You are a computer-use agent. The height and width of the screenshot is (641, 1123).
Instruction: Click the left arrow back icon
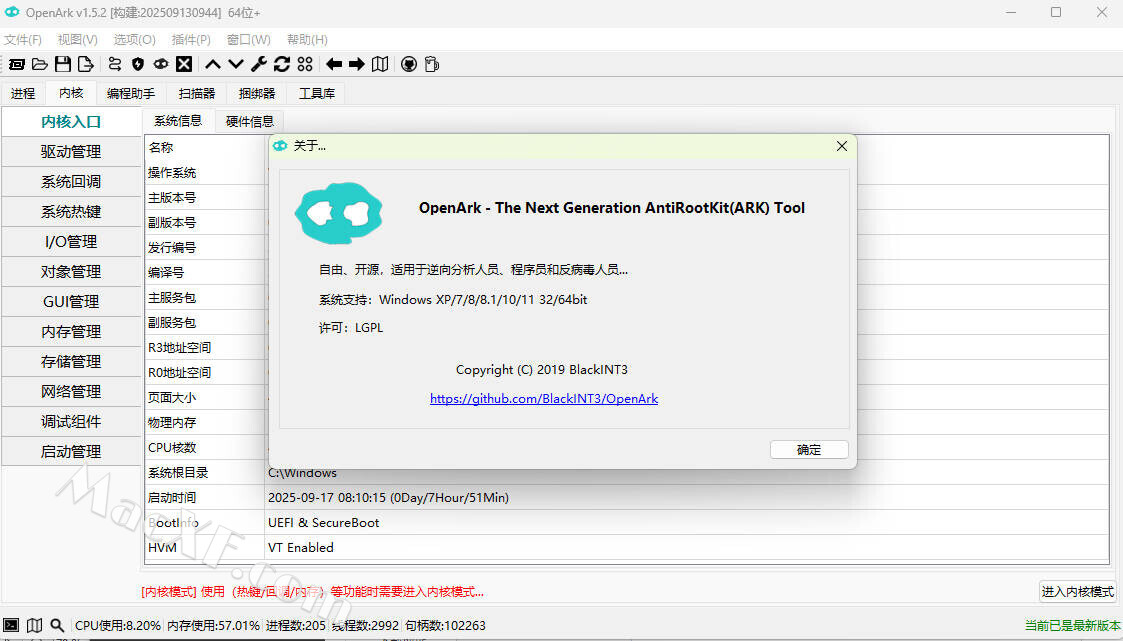334,64
